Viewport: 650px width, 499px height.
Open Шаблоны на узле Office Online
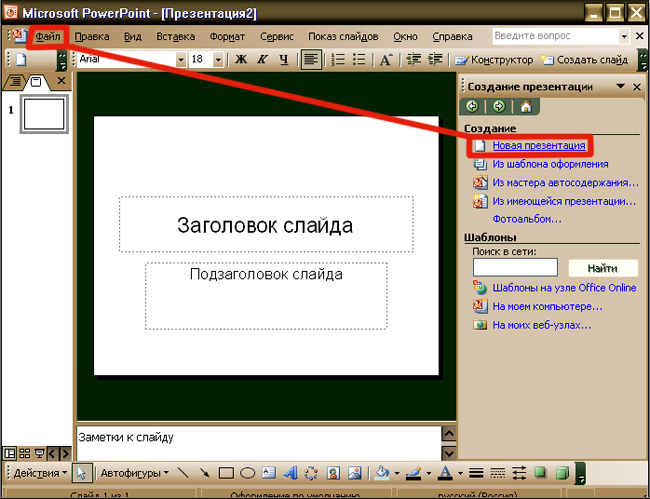point(564,288)
